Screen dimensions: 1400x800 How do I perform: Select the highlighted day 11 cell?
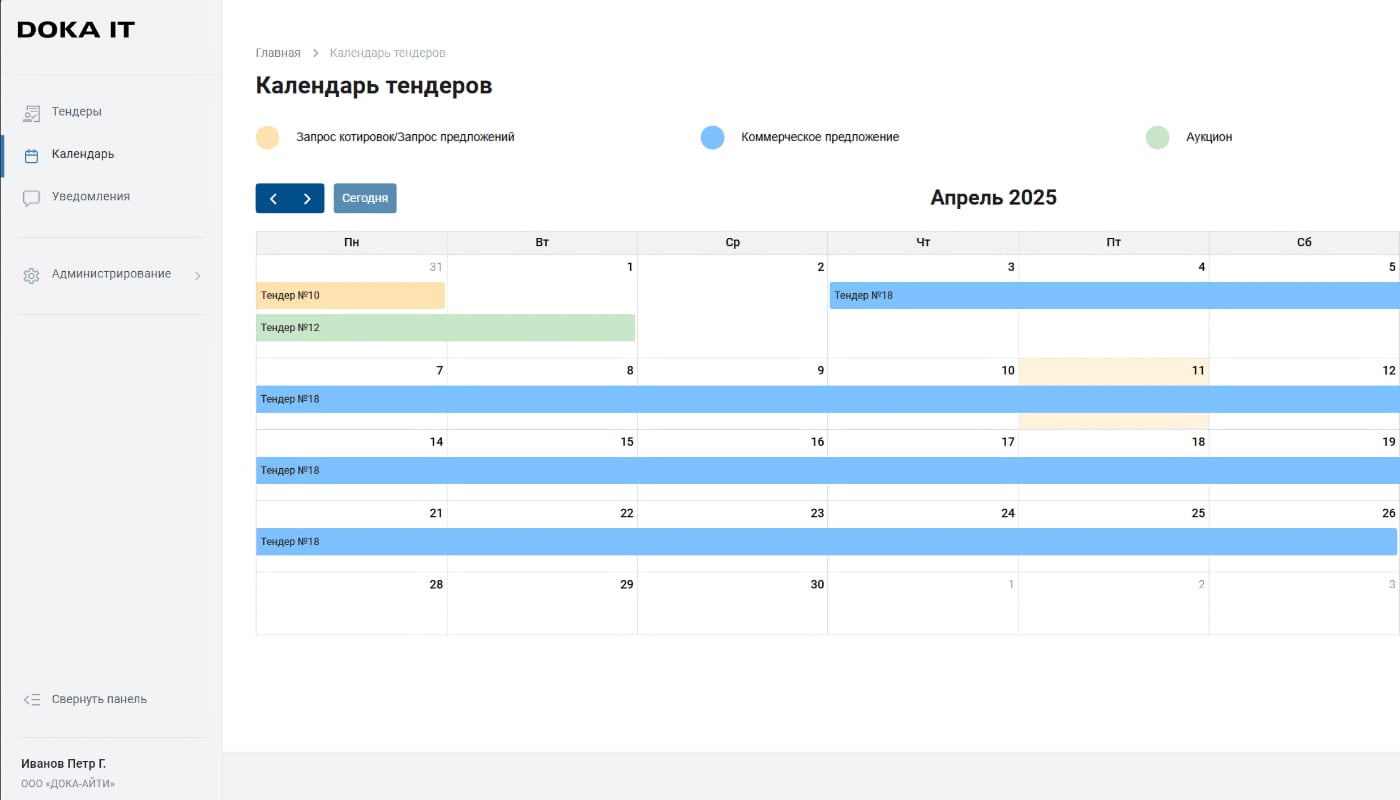[x=1113, y=421]
